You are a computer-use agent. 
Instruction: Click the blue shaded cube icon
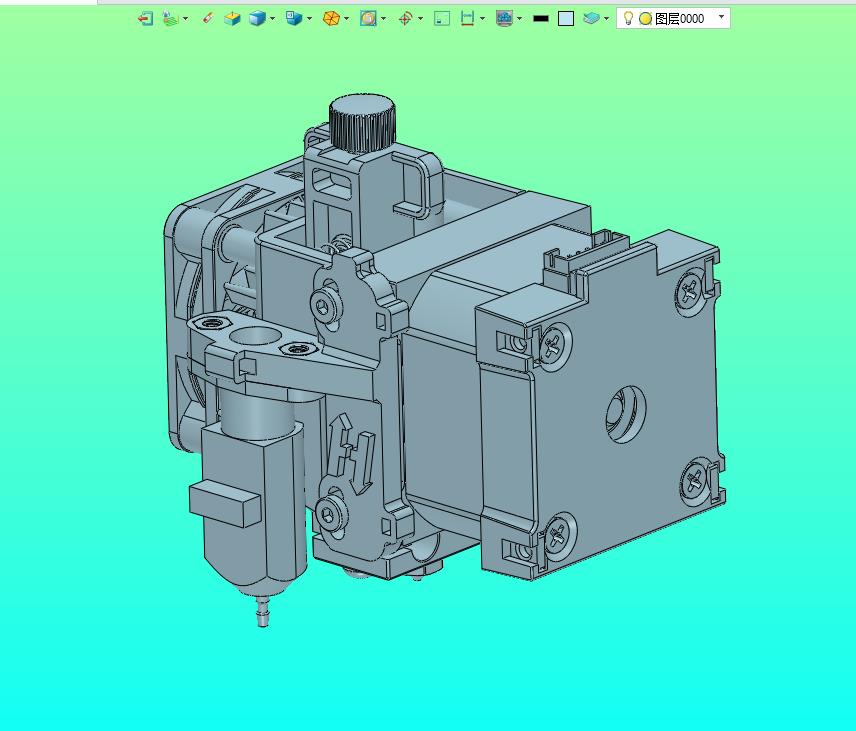(x=257, y=19)
